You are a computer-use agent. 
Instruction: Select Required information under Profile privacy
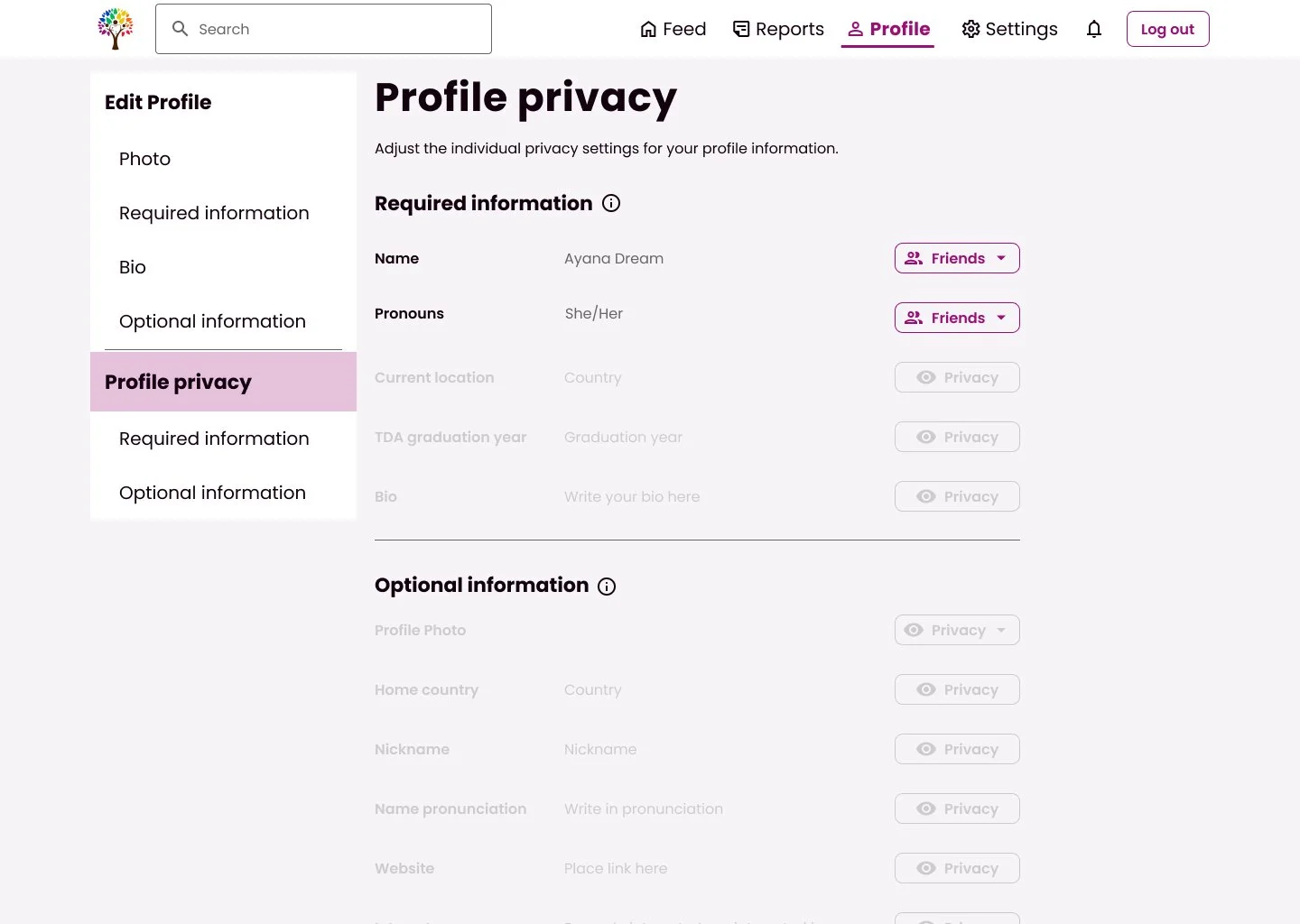click(x=214, y=439)
